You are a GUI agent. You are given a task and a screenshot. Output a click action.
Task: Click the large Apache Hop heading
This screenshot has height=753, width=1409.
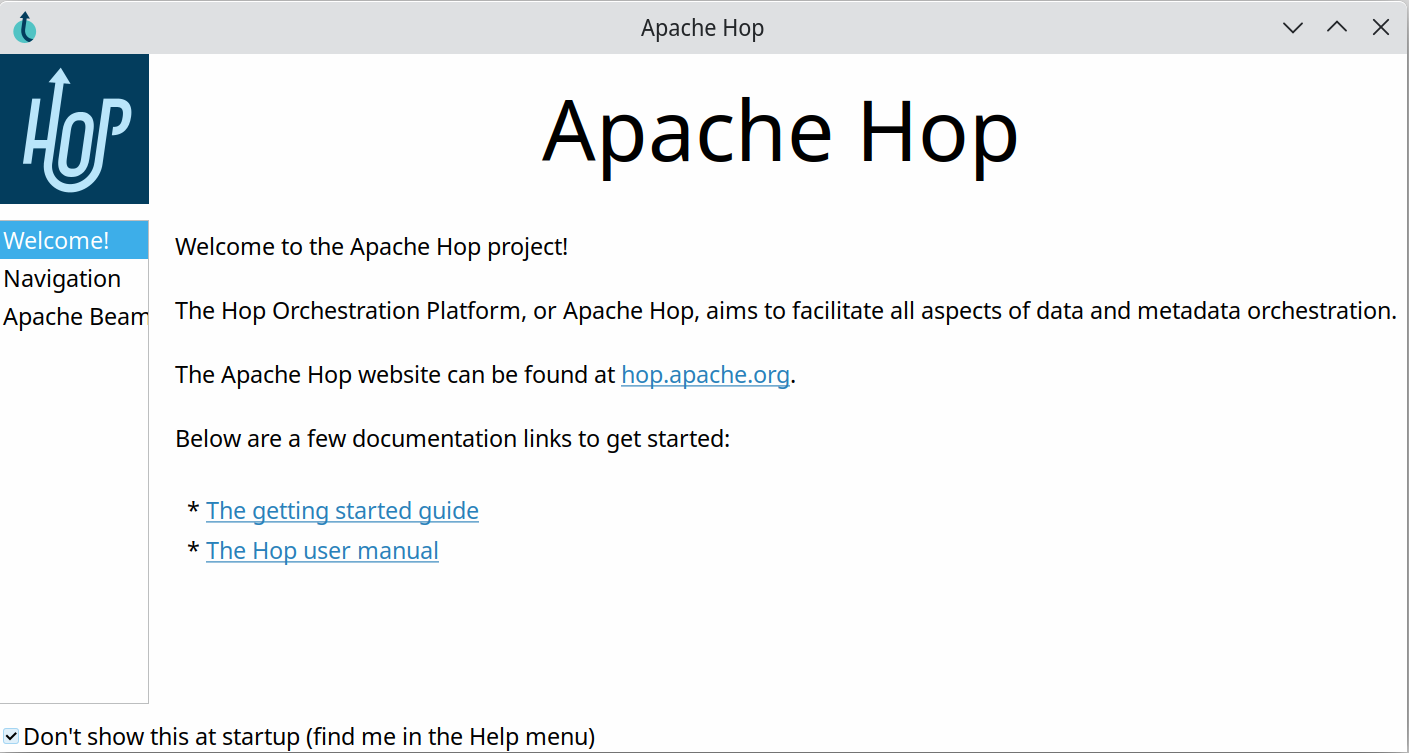tap(780, 131)
